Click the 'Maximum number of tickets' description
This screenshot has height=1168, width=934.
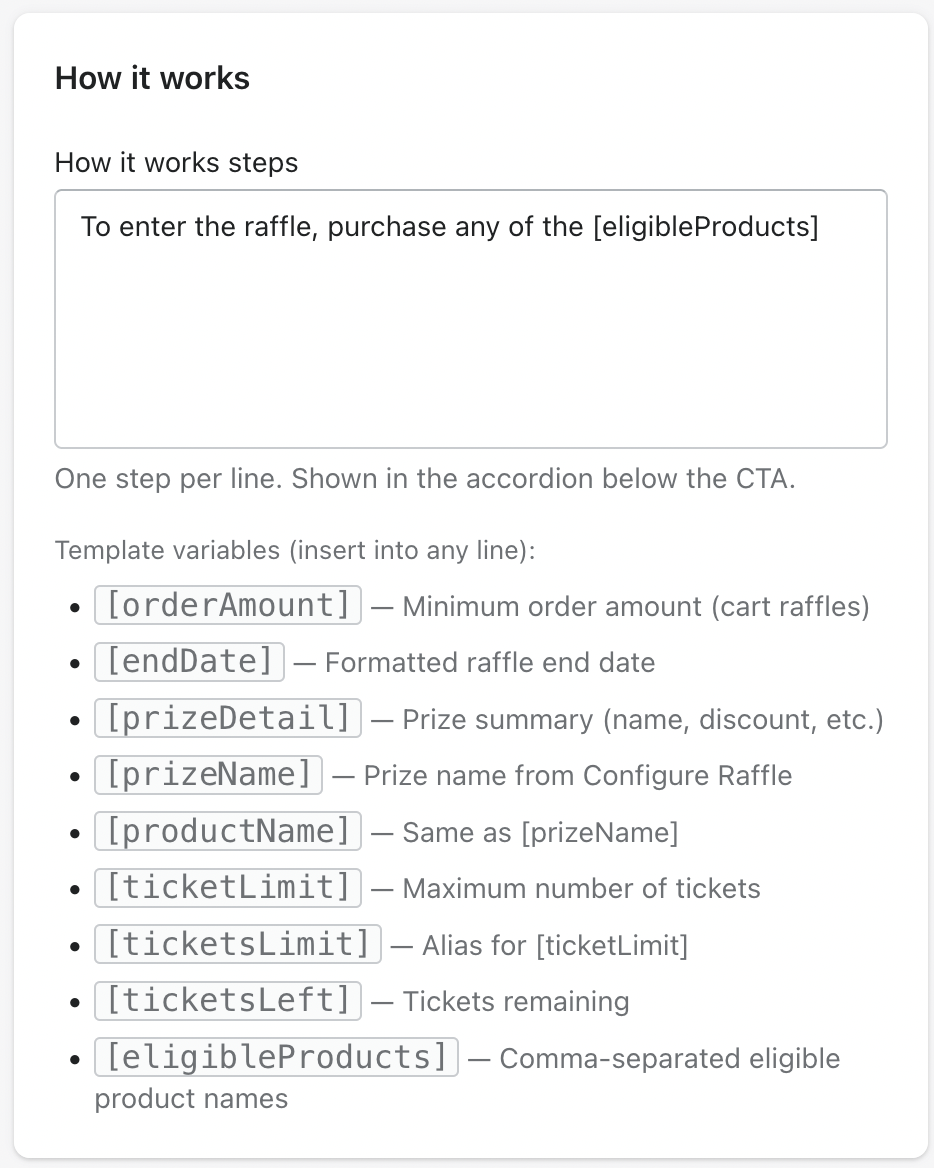click(582, 888)
